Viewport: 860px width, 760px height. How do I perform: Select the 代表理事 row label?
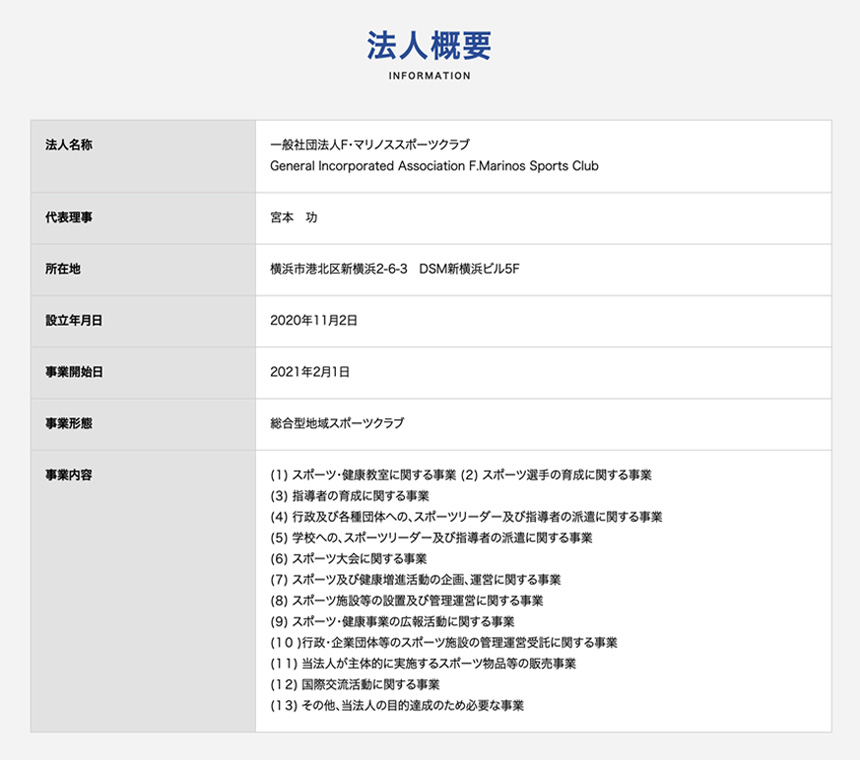[x=69, y=218]
